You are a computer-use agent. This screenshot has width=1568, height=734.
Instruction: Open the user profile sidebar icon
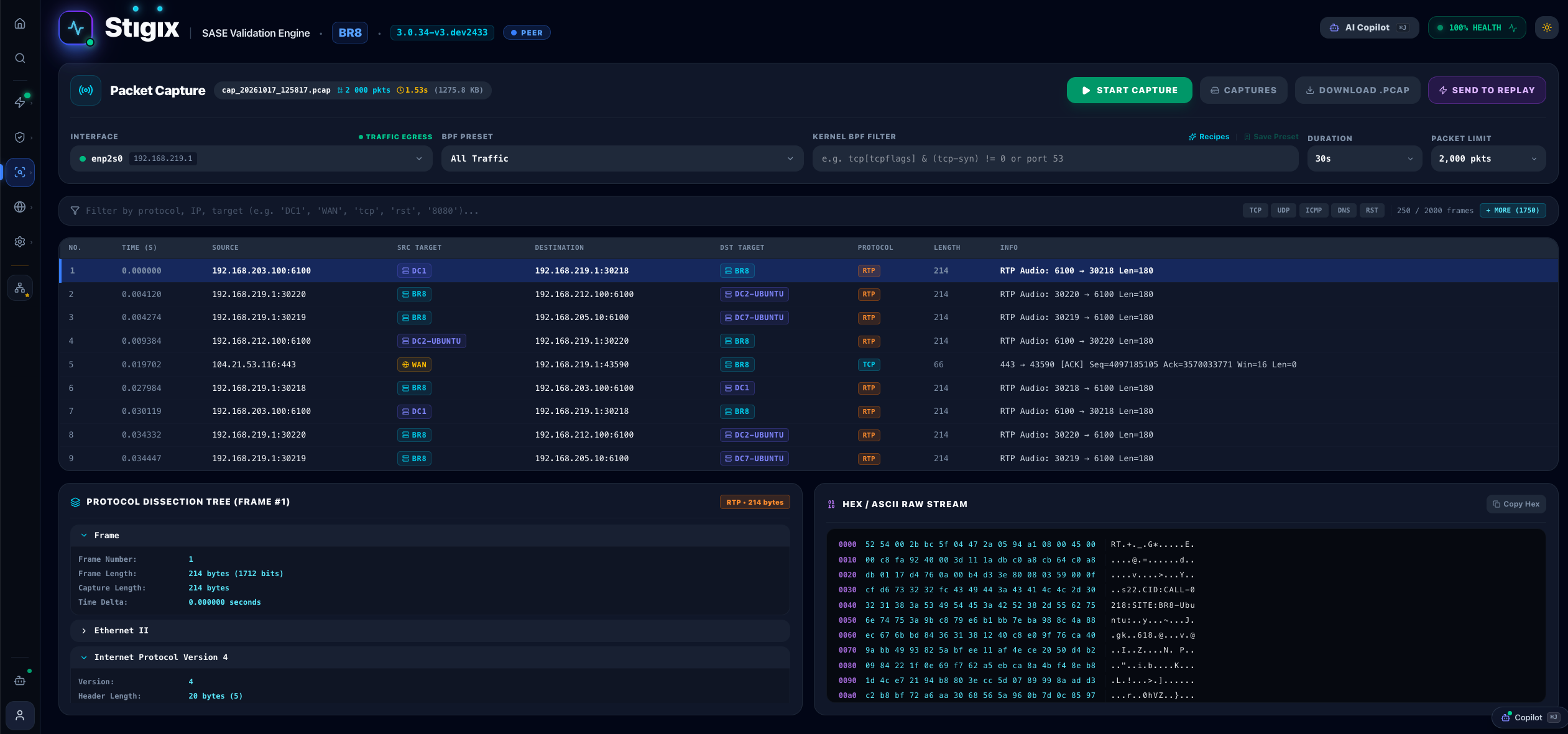tap(20, 715)
